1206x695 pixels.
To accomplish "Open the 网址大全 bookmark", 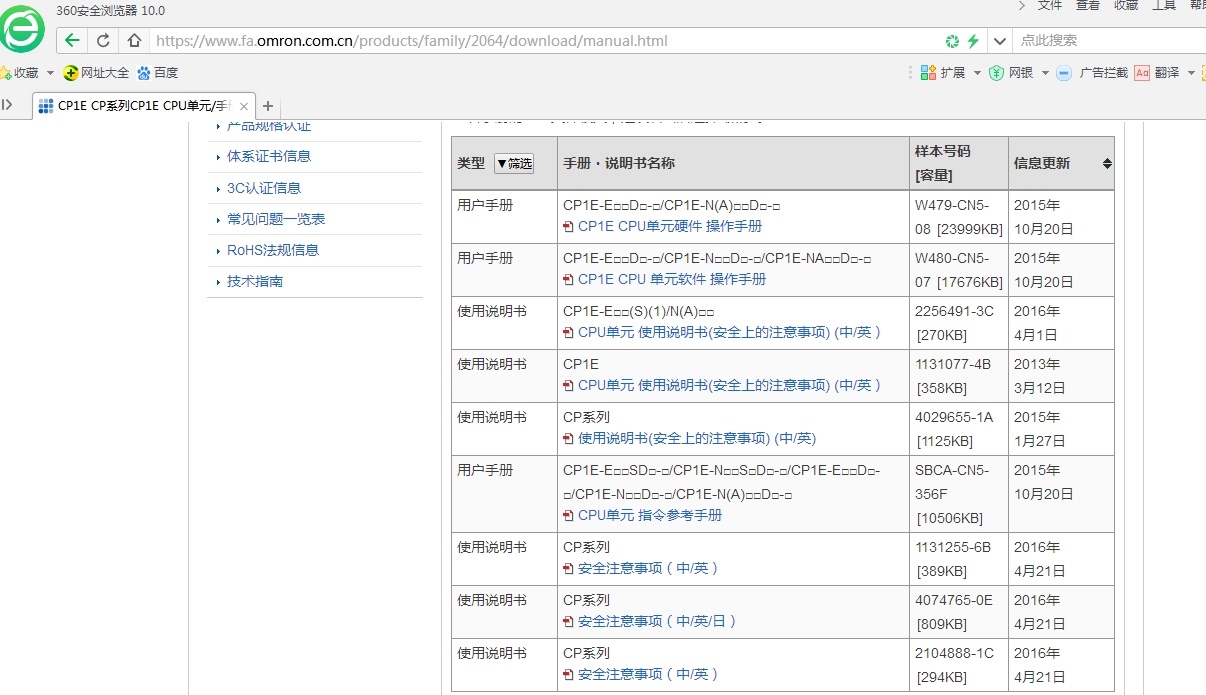I will 97,73.
